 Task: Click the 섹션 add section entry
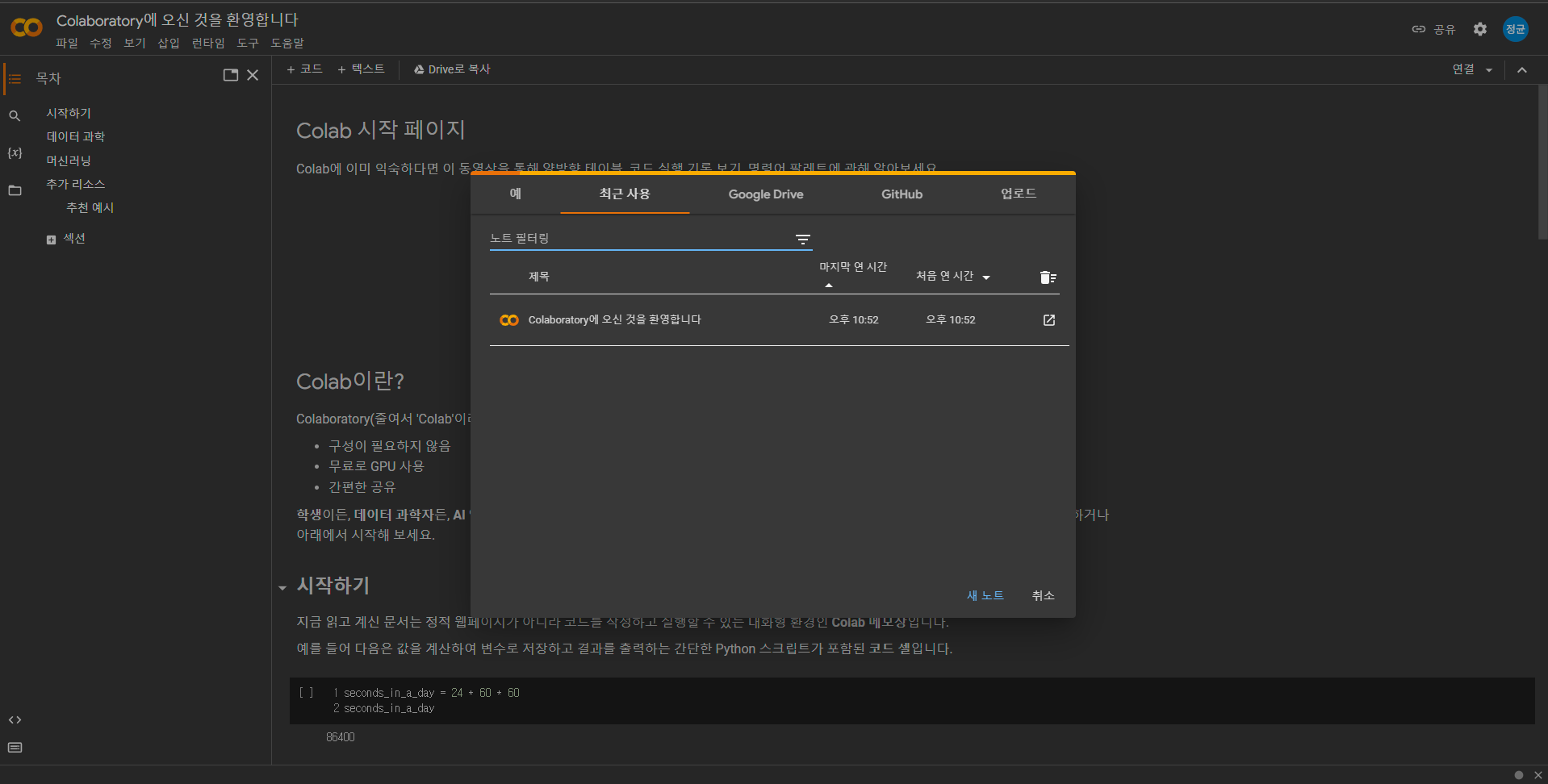point(74,239)
